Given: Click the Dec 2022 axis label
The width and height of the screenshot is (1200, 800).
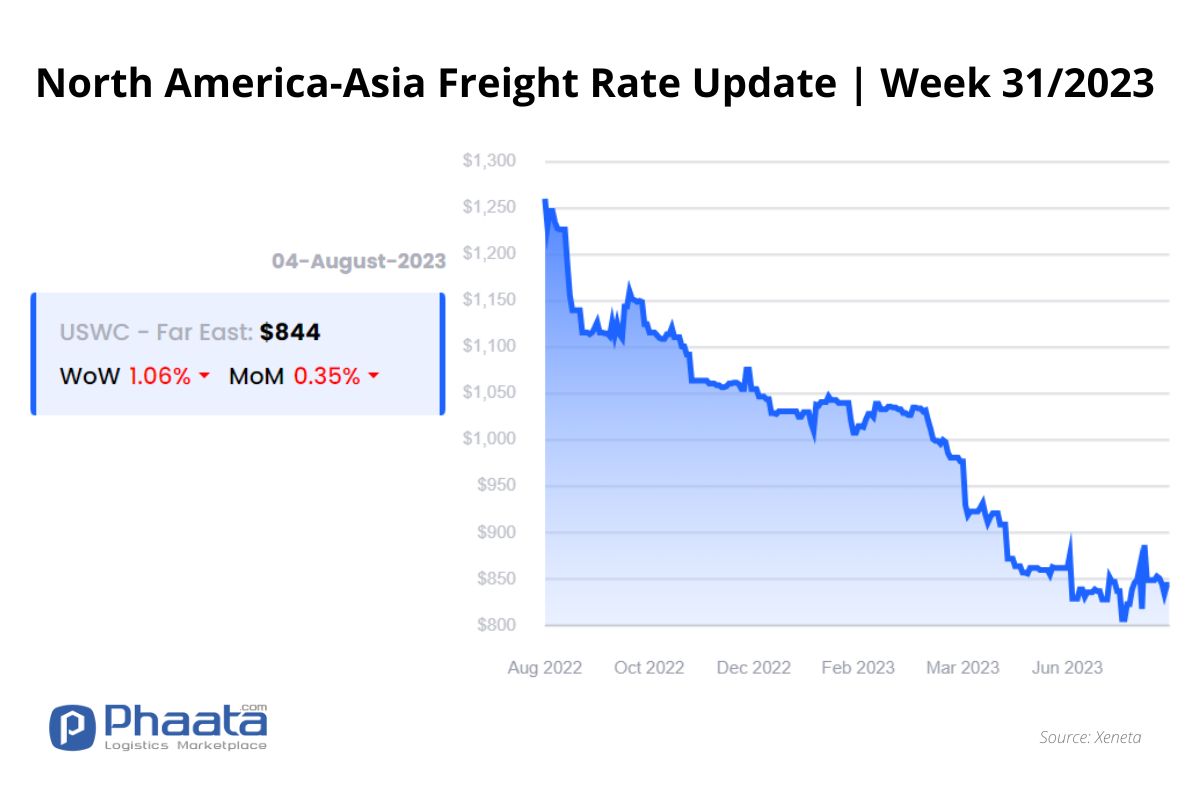Looking at the screenshot, I should tap(753, 667).
